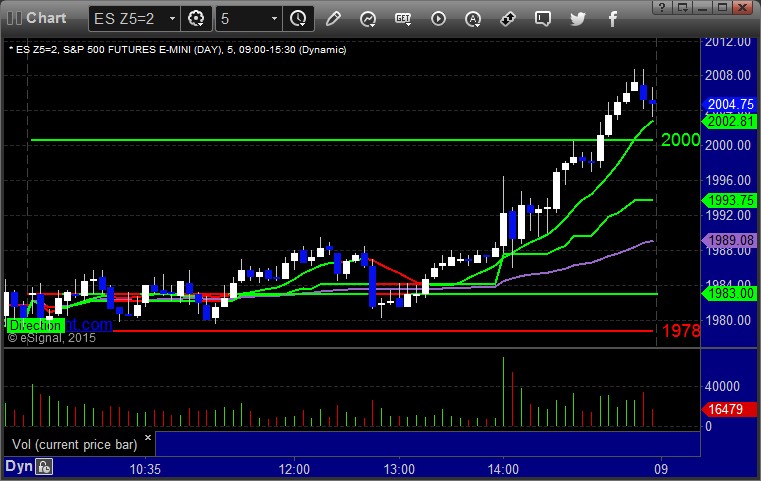Click the purple 1989.08 price marker
The image size is (761, 481).
pos(730,240)
